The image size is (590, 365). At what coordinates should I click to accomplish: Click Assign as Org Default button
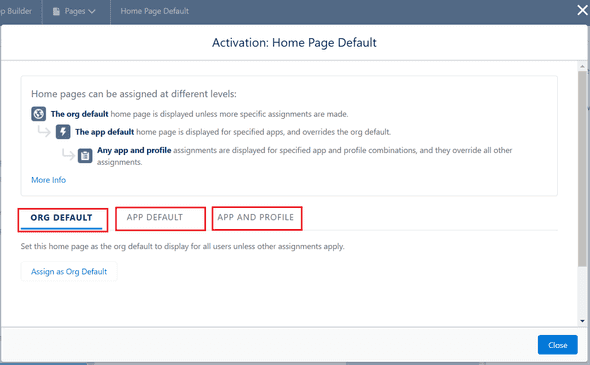[69, 271]
